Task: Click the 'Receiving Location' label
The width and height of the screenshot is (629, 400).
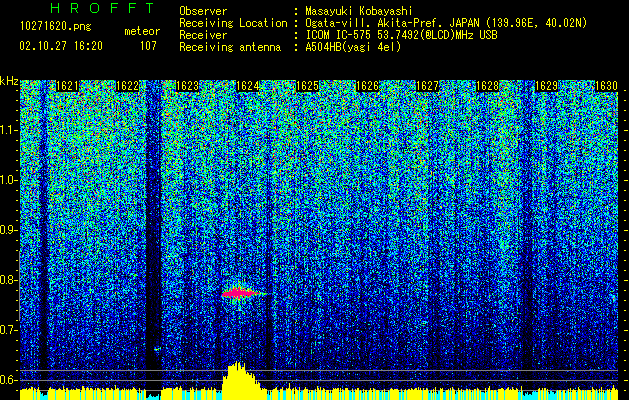Action: 233,23
